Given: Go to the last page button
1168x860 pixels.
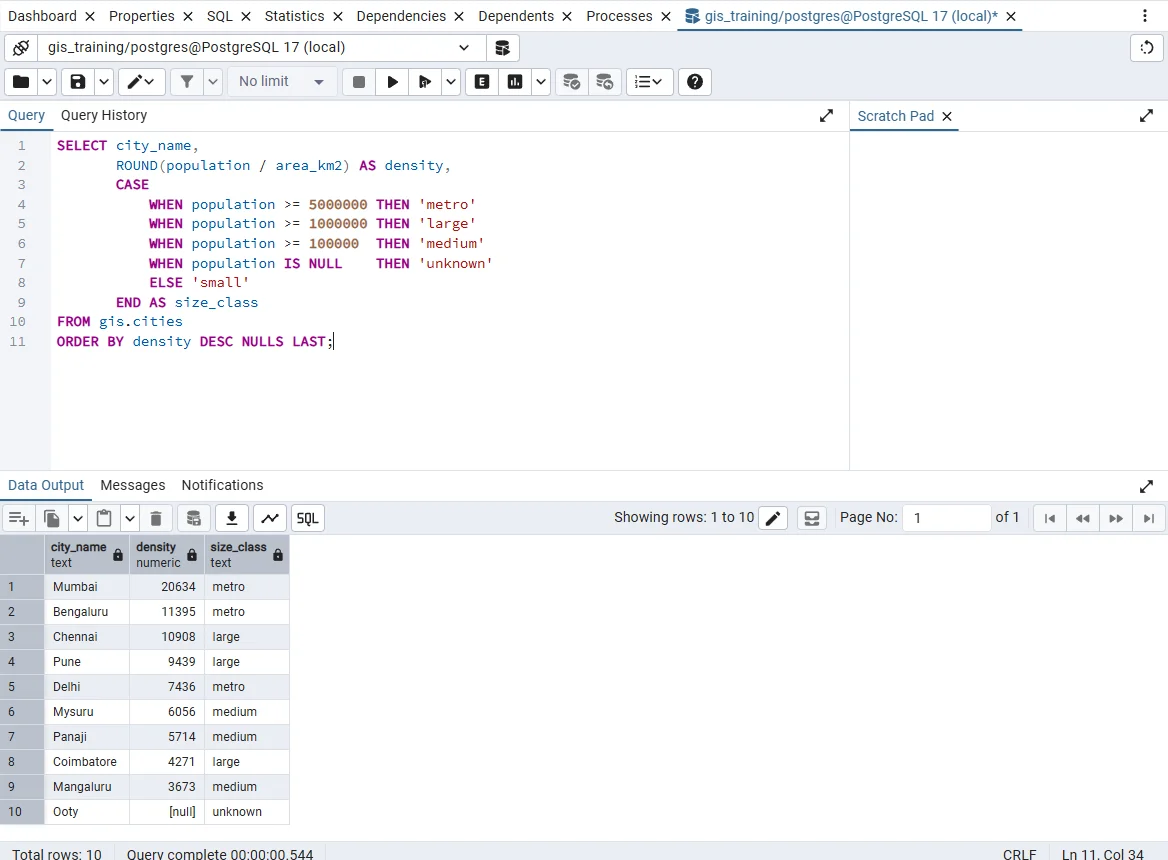Looking at the screenshot, I should [1149, 518].
